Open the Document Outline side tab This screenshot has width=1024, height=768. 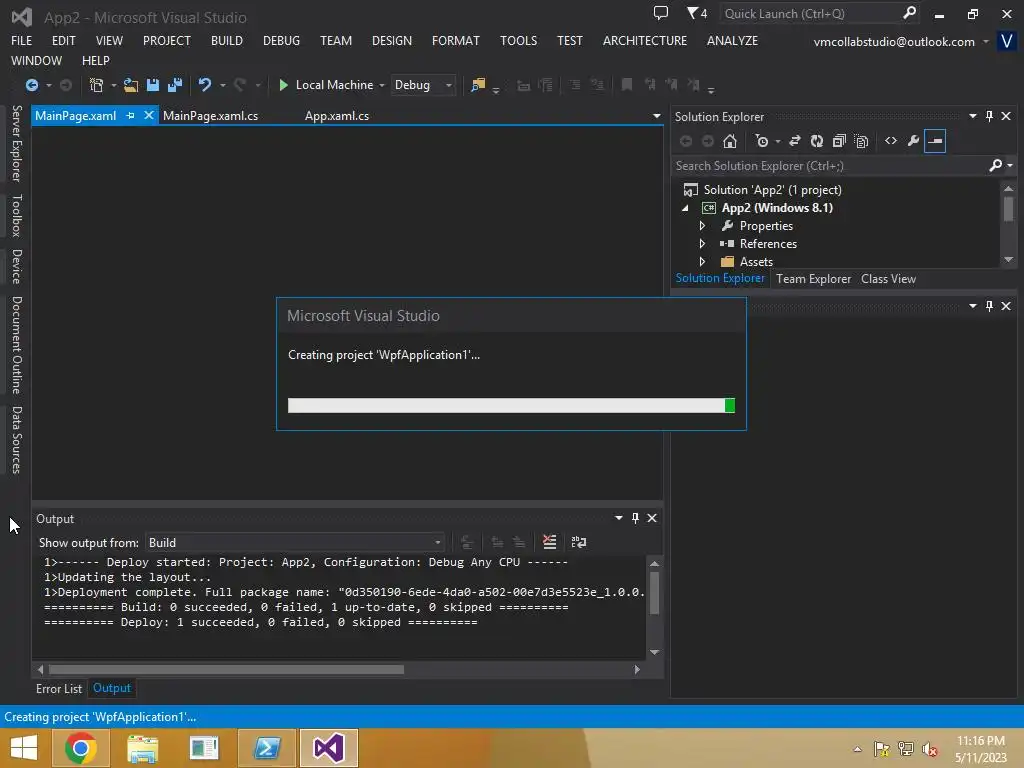[x=17, y=345]
